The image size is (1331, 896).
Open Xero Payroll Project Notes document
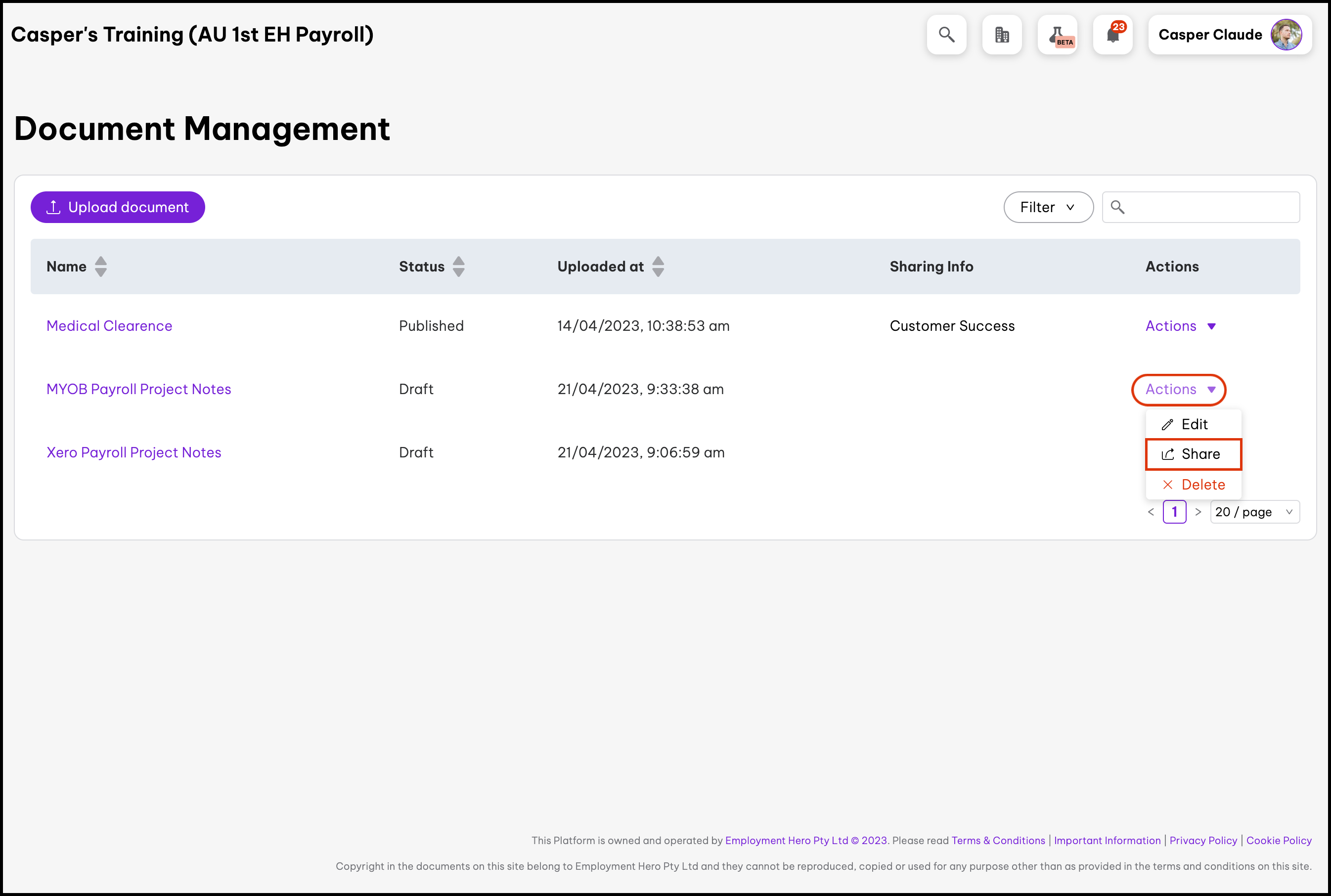pos(133,452)
